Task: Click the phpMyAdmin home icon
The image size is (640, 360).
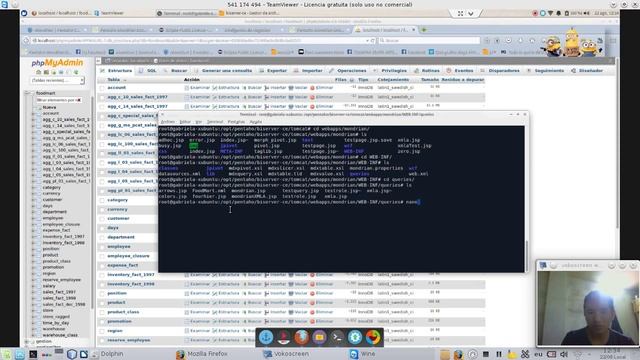Action: (x=38, y=72)
